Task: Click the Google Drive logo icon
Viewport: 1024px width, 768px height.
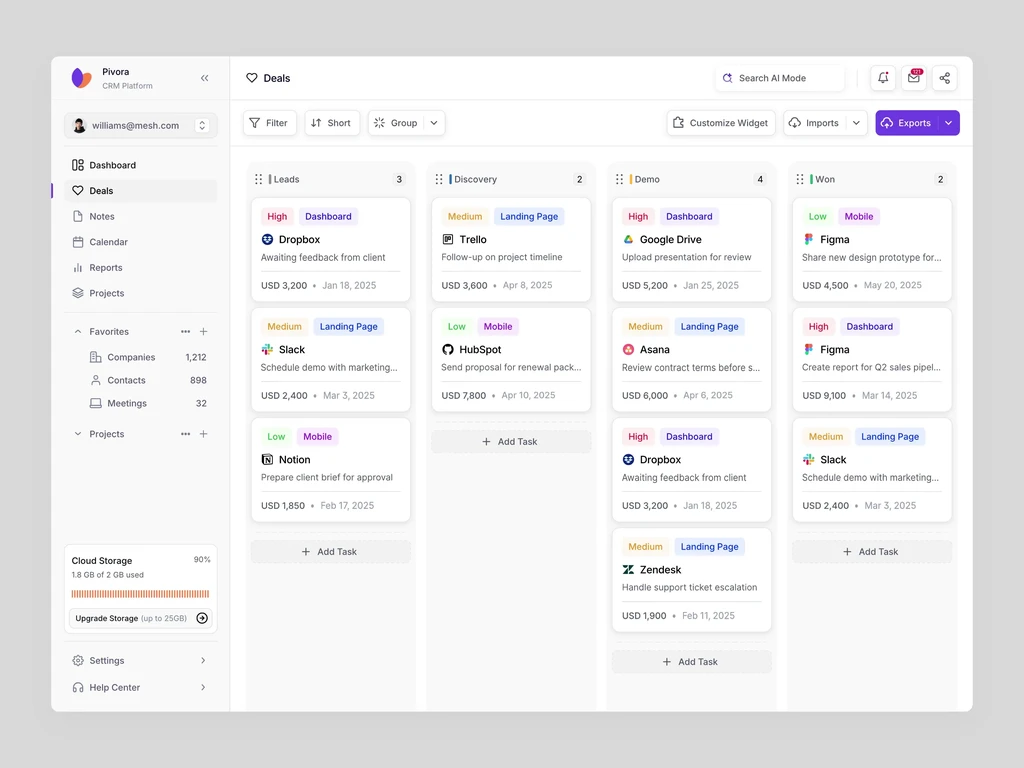Action: click(x=628, y=240)
